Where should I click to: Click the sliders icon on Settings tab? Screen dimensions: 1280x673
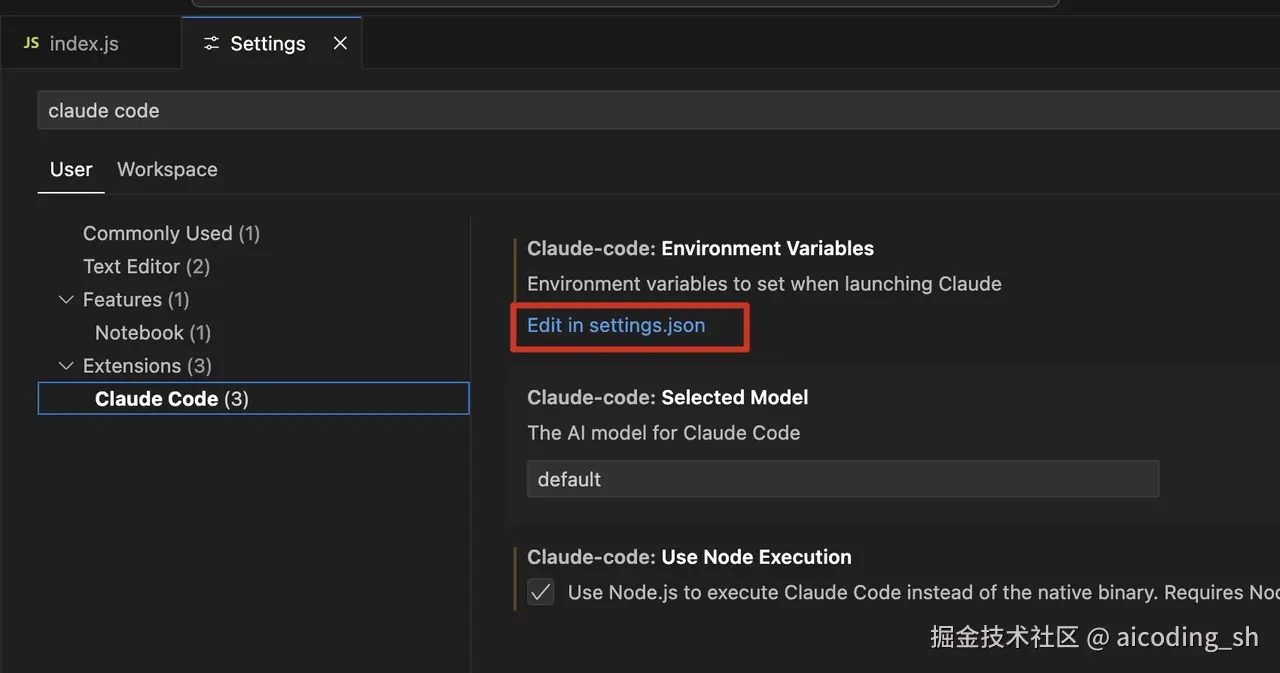[211, 43]
